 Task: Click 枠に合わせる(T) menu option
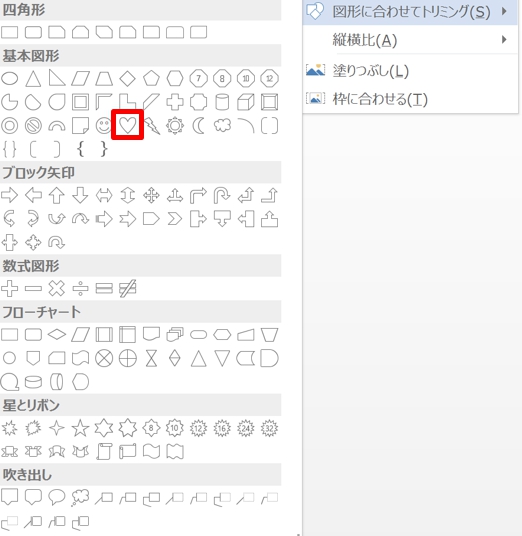point(410,99)
